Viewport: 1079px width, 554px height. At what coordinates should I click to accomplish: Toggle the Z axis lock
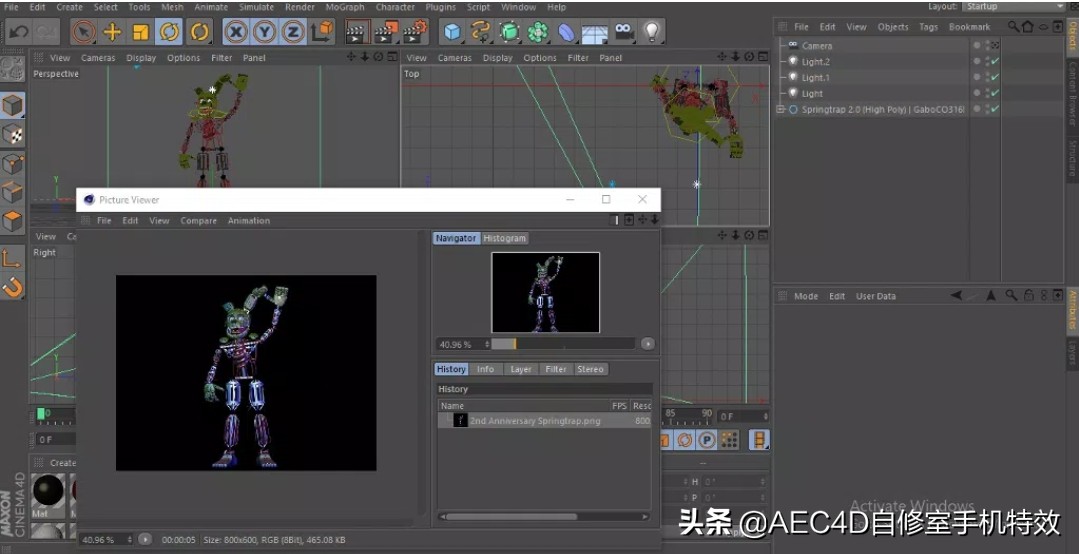[x=293, y=32]
